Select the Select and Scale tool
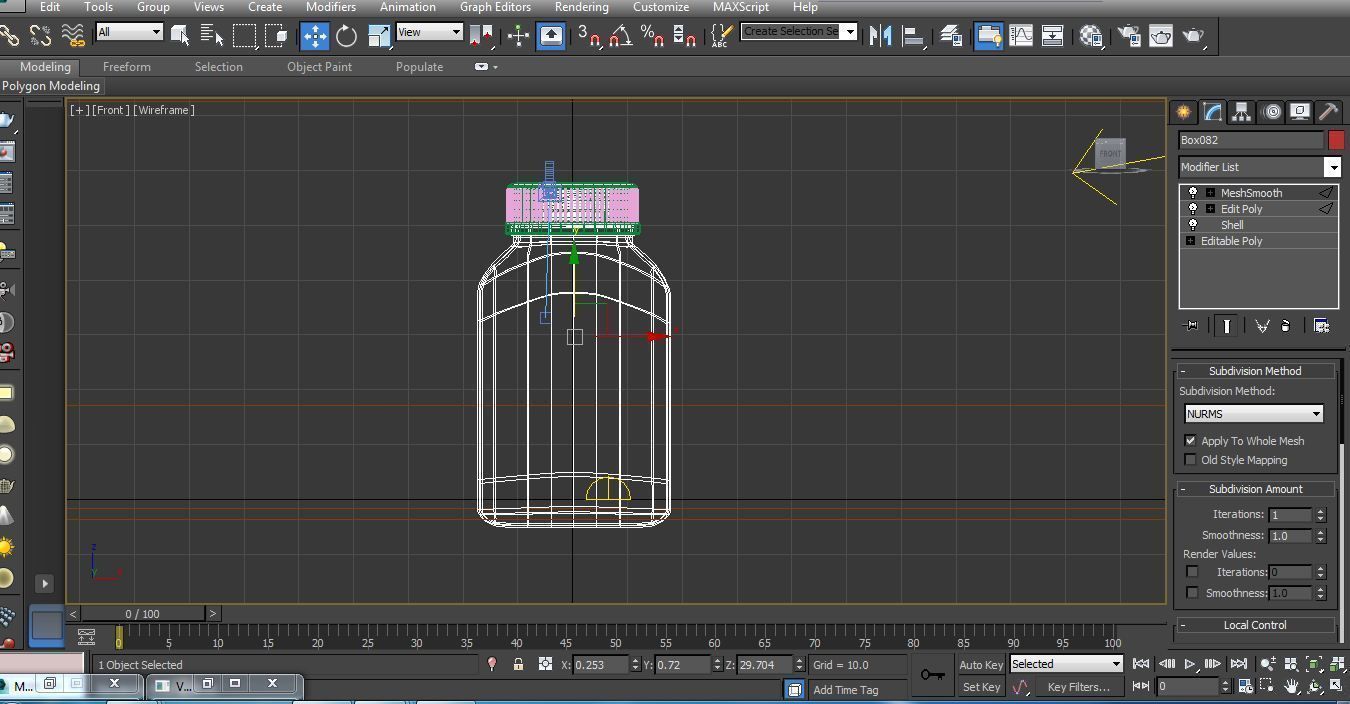The width and height of the screenshot is (1350, 704). 379,37
